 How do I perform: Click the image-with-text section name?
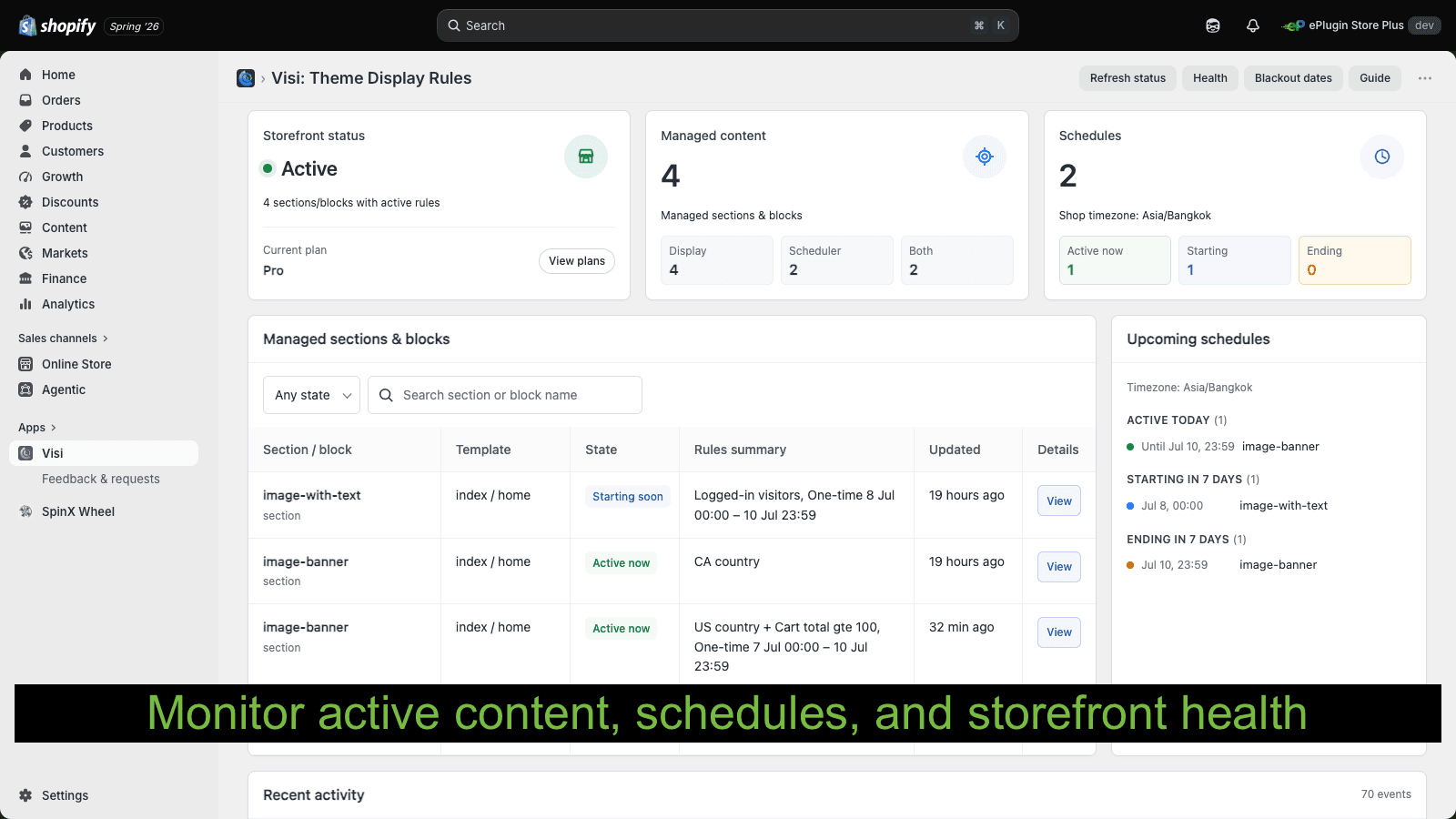[x=312, y=495]
